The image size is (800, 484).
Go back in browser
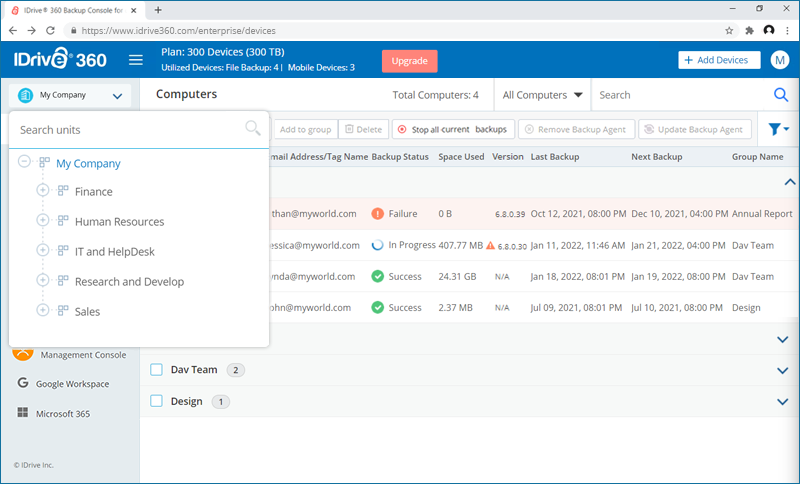(13, 31)
